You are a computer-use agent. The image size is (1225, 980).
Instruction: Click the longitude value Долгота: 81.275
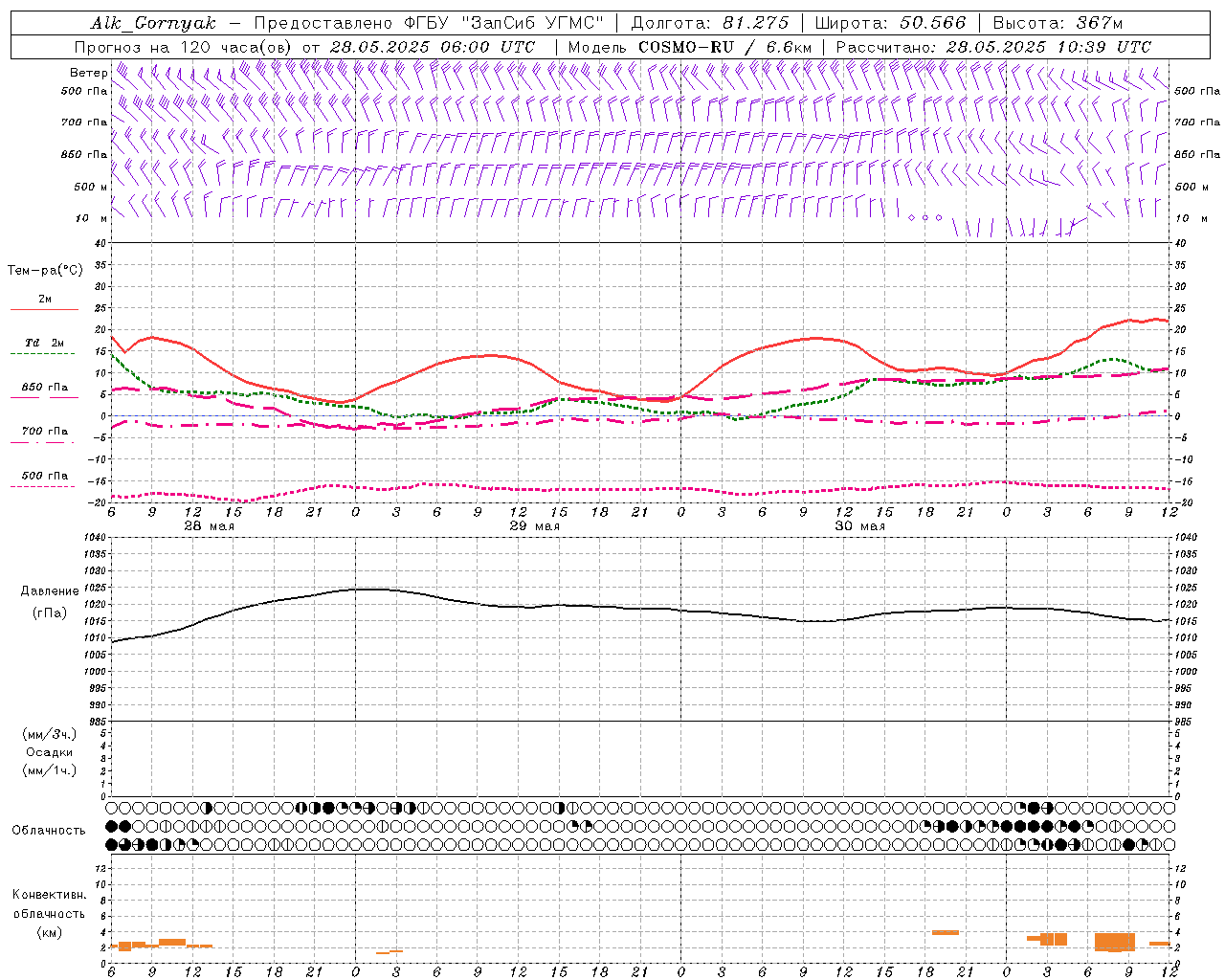pyautogui.click(x=710, y=23)
